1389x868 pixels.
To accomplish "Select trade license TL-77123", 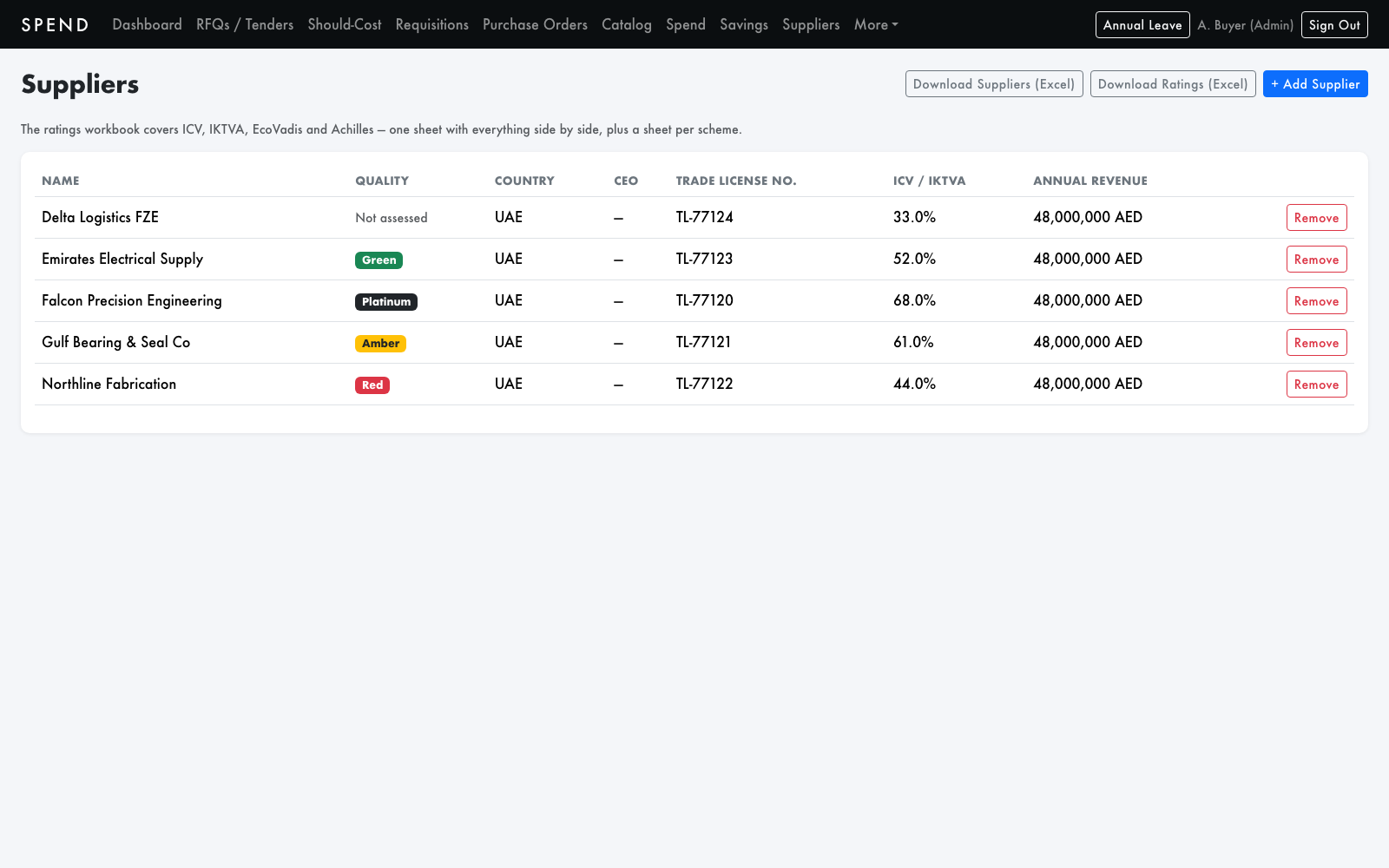I will [x=705, y=259].
